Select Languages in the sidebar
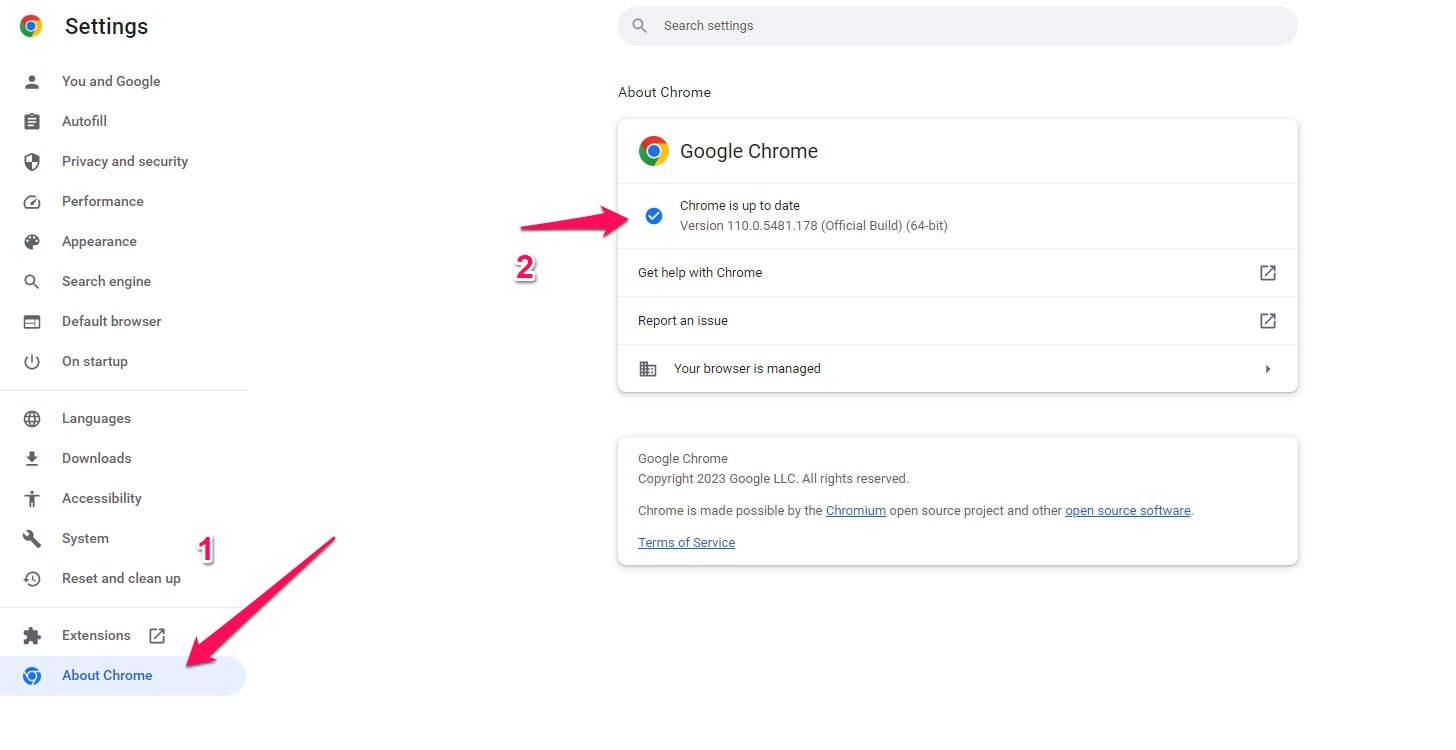 [x=96, y=418]
